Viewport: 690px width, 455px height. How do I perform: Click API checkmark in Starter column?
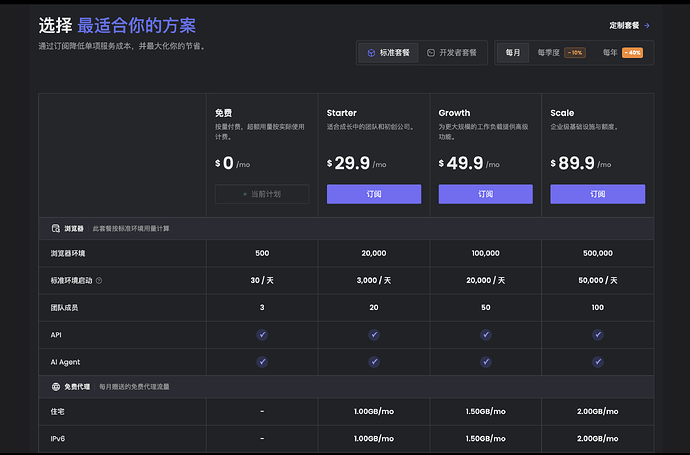(x=374, y=335)
